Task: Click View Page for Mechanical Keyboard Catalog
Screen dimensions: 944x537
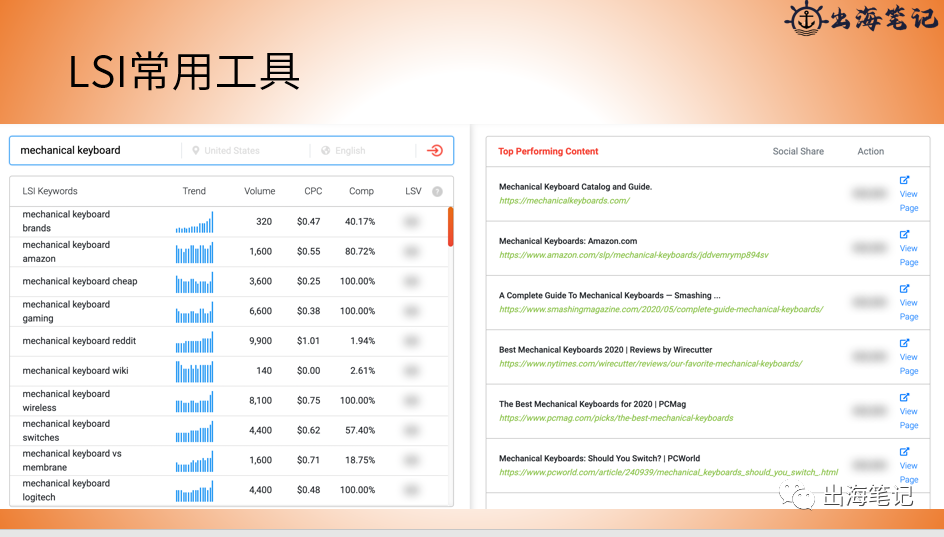Action: [x=908, y=201]
